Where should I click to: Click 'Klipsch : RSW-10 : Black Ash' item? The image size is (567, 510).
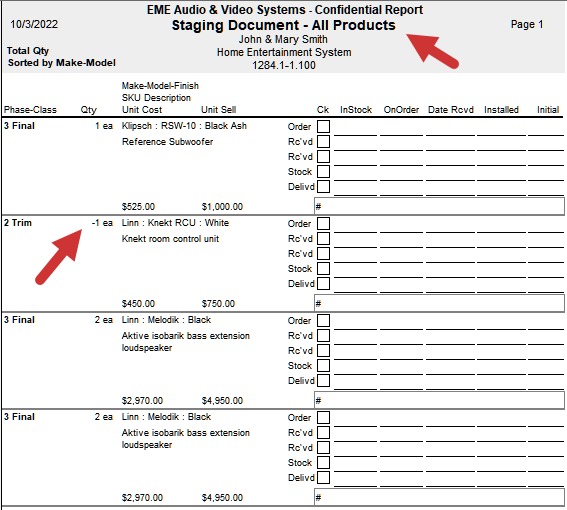[184, 126]
